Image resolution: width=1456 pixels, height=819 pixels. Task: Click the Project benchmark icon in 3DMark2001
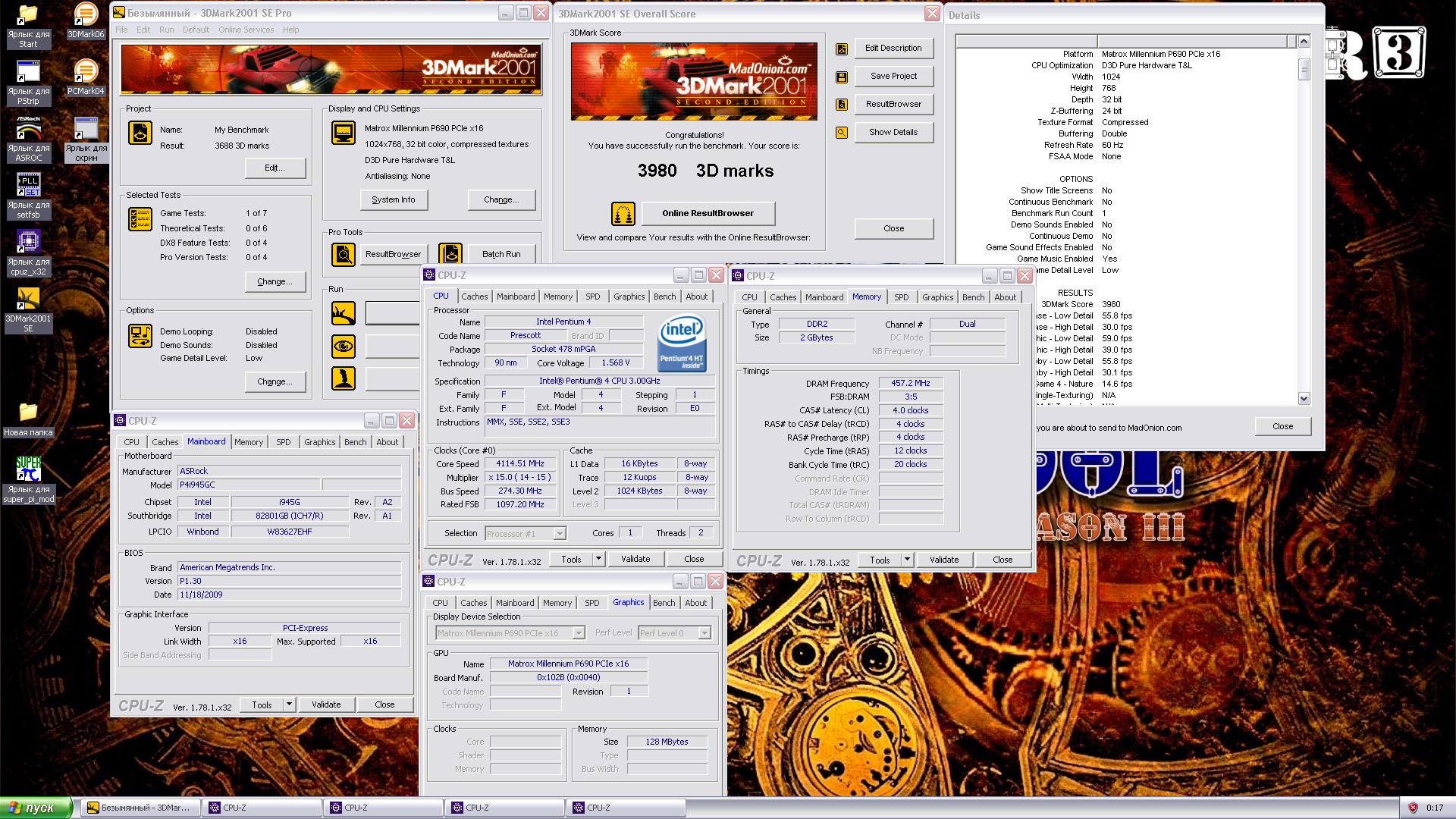(140, 133)
